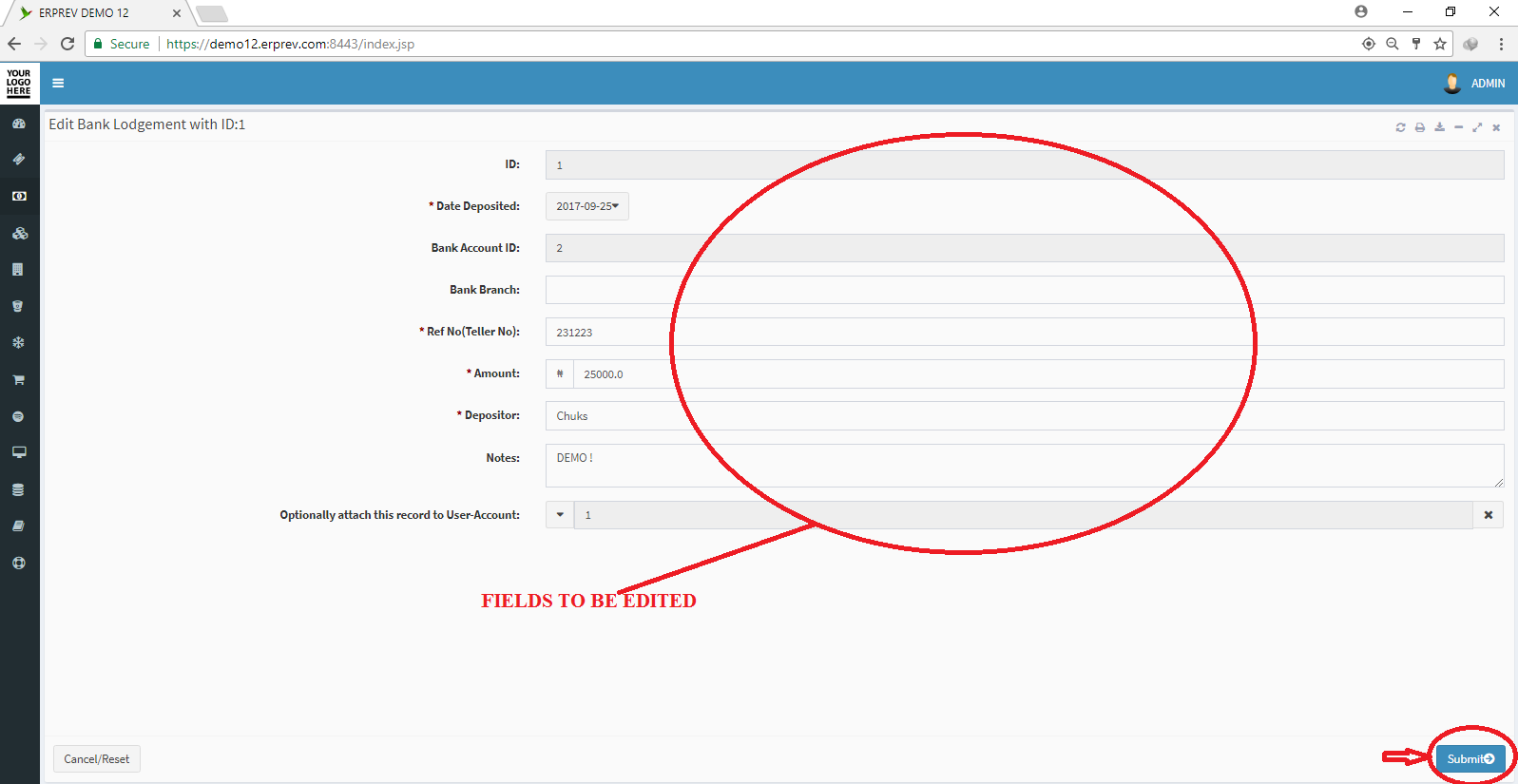Screen dimensions: 1518x784
Task: Click the Amount field showing 25000.0
Action: pos(1039,373)
